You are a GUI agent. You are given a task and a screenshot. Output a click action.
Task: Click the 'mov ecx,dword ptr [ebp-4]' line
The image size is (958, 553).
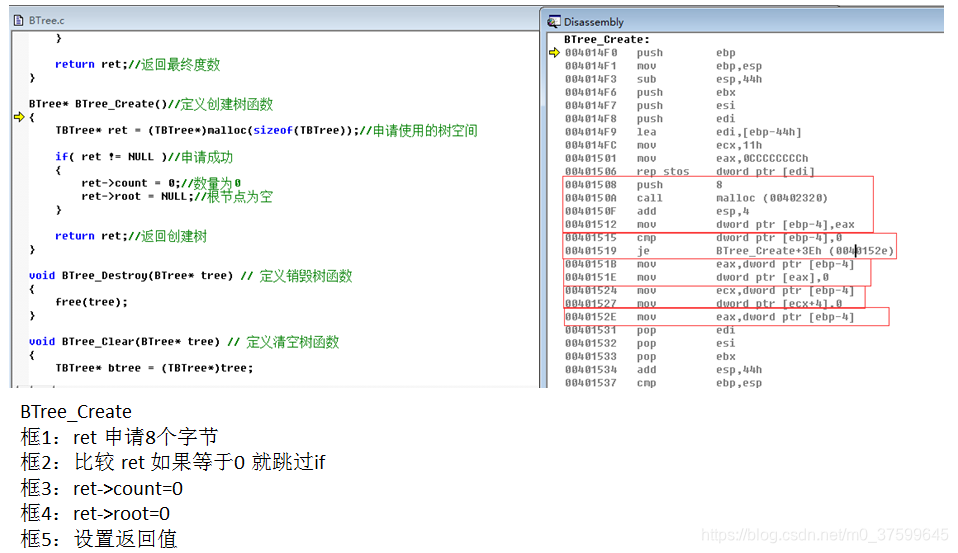pos(709,291)
